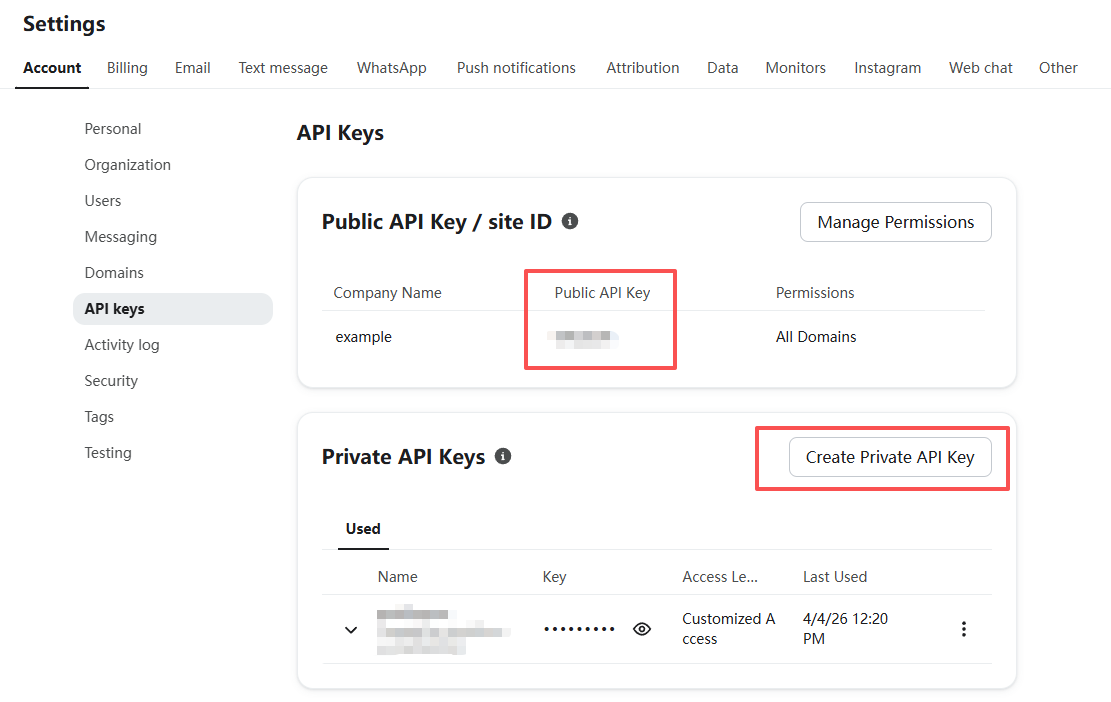Open Personal in the sidebar

113,129
